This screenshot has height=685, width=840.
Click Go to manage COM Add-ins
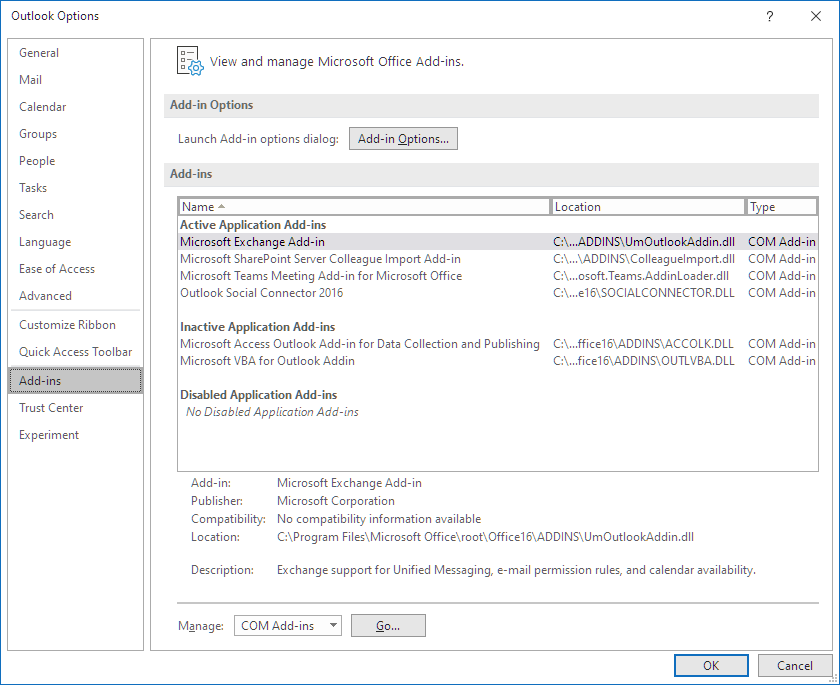click(x=388, y=625)
